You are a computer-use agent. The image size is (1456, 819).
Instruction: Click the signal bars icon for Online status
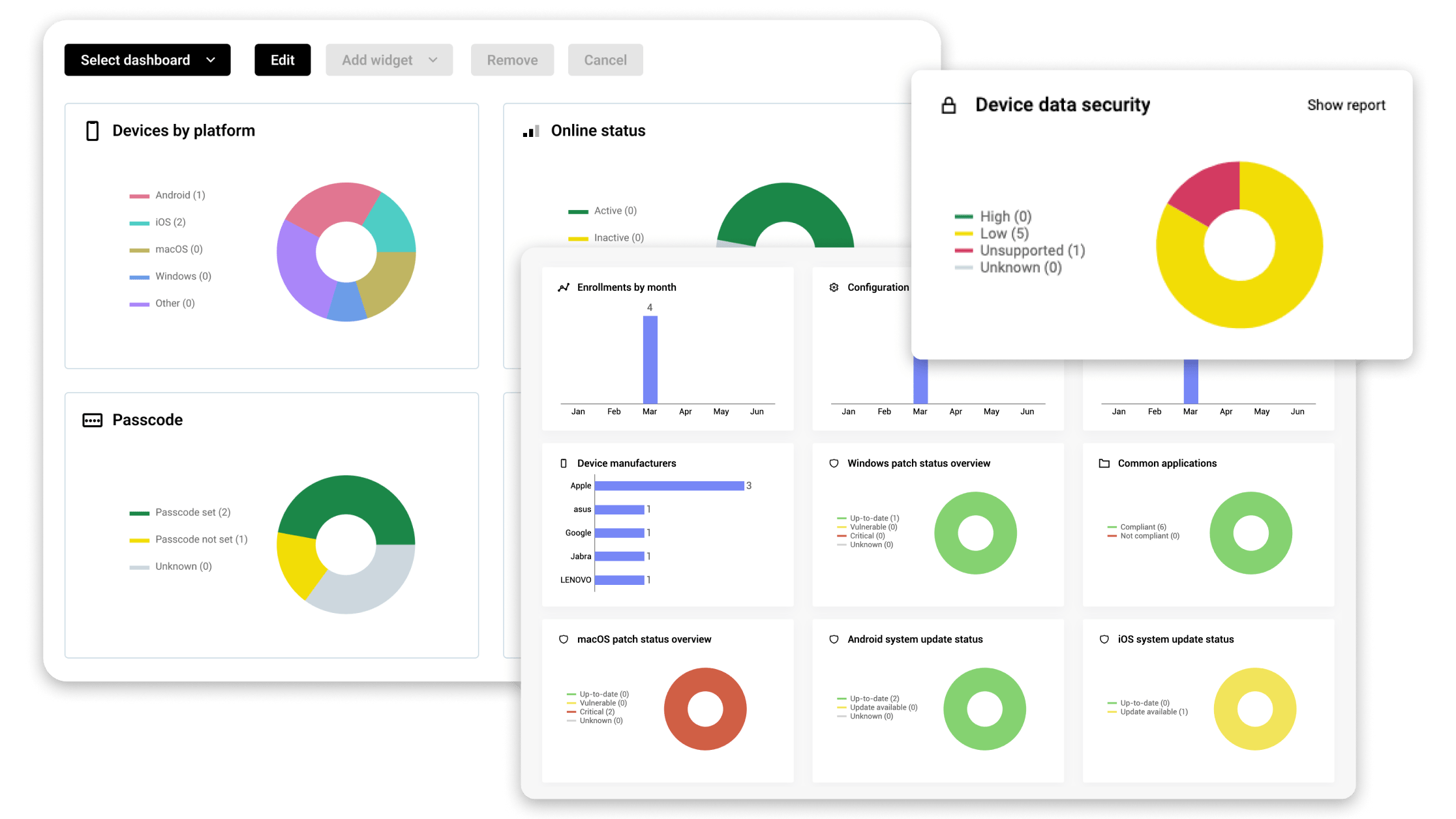coord(531,132)
